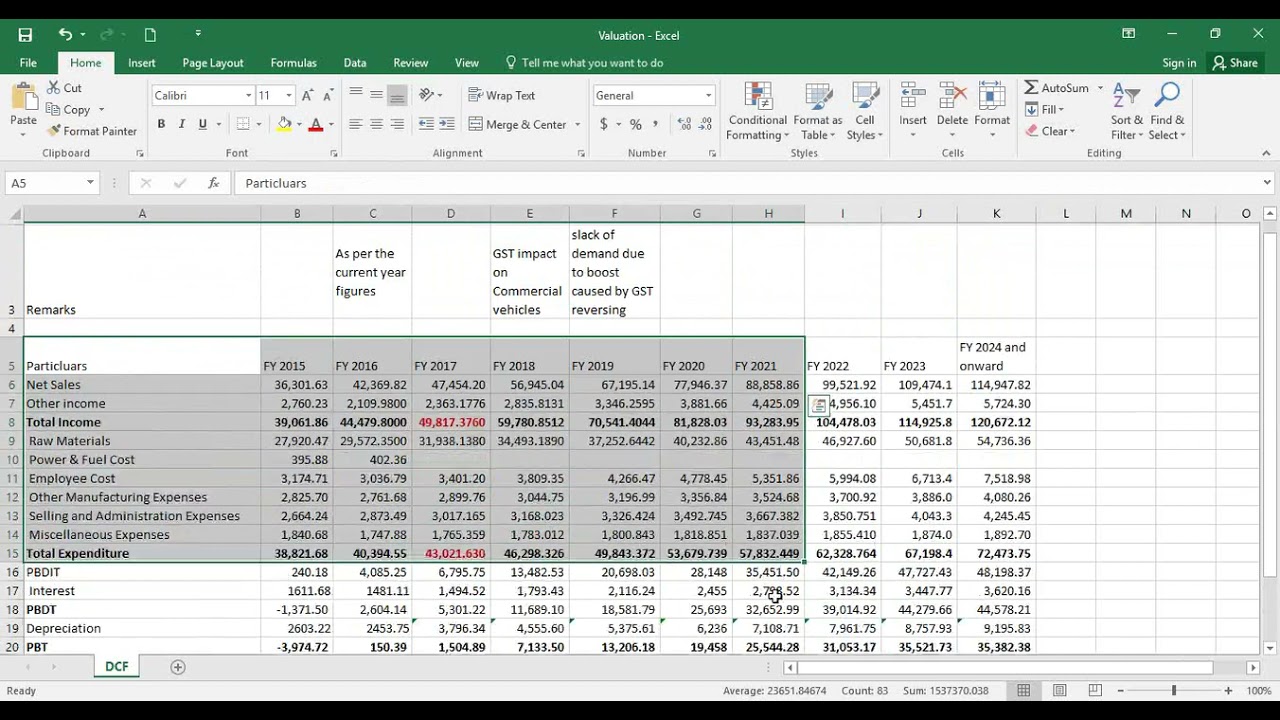Select the DCF sheet tab
This screenshot has width=1280, height=720.
[117, 667]
